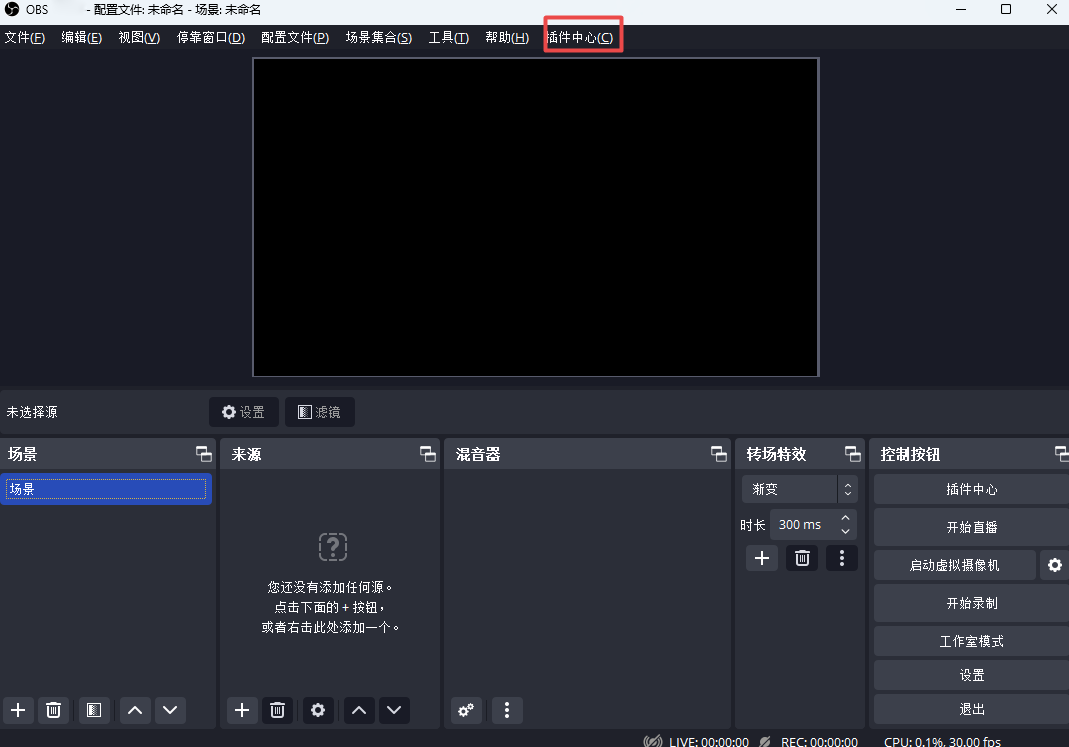Open the 工具(T) menu

(448, 37)
